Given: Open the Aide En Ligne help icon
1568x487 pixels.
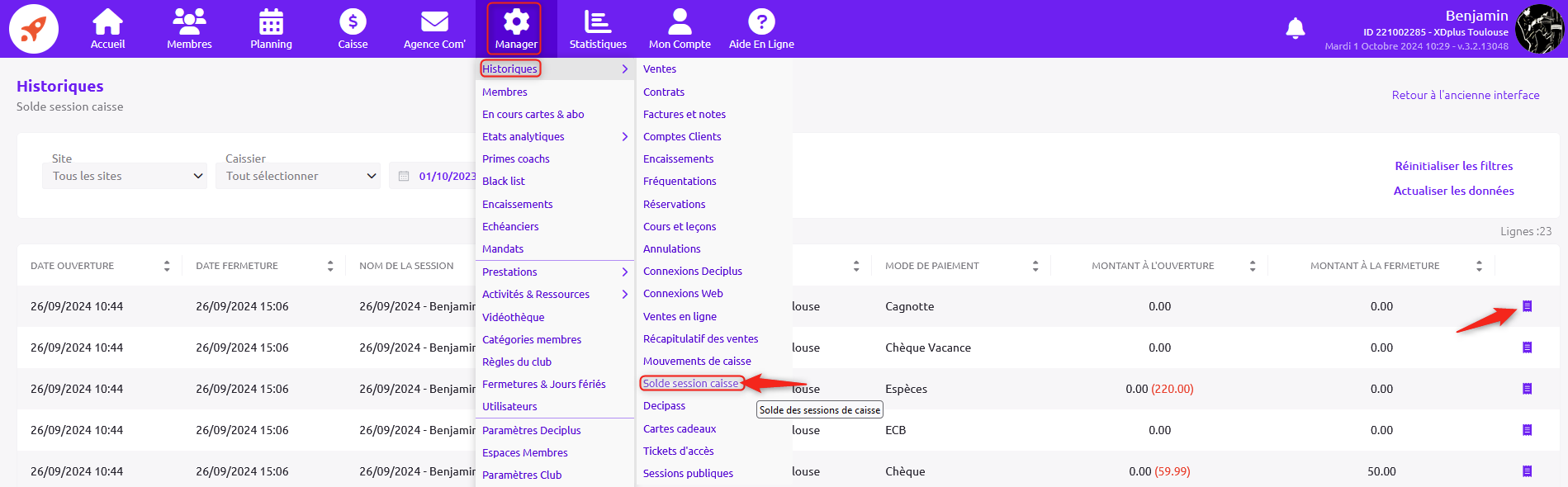Looking at the screenshot, I should point(760,23).
